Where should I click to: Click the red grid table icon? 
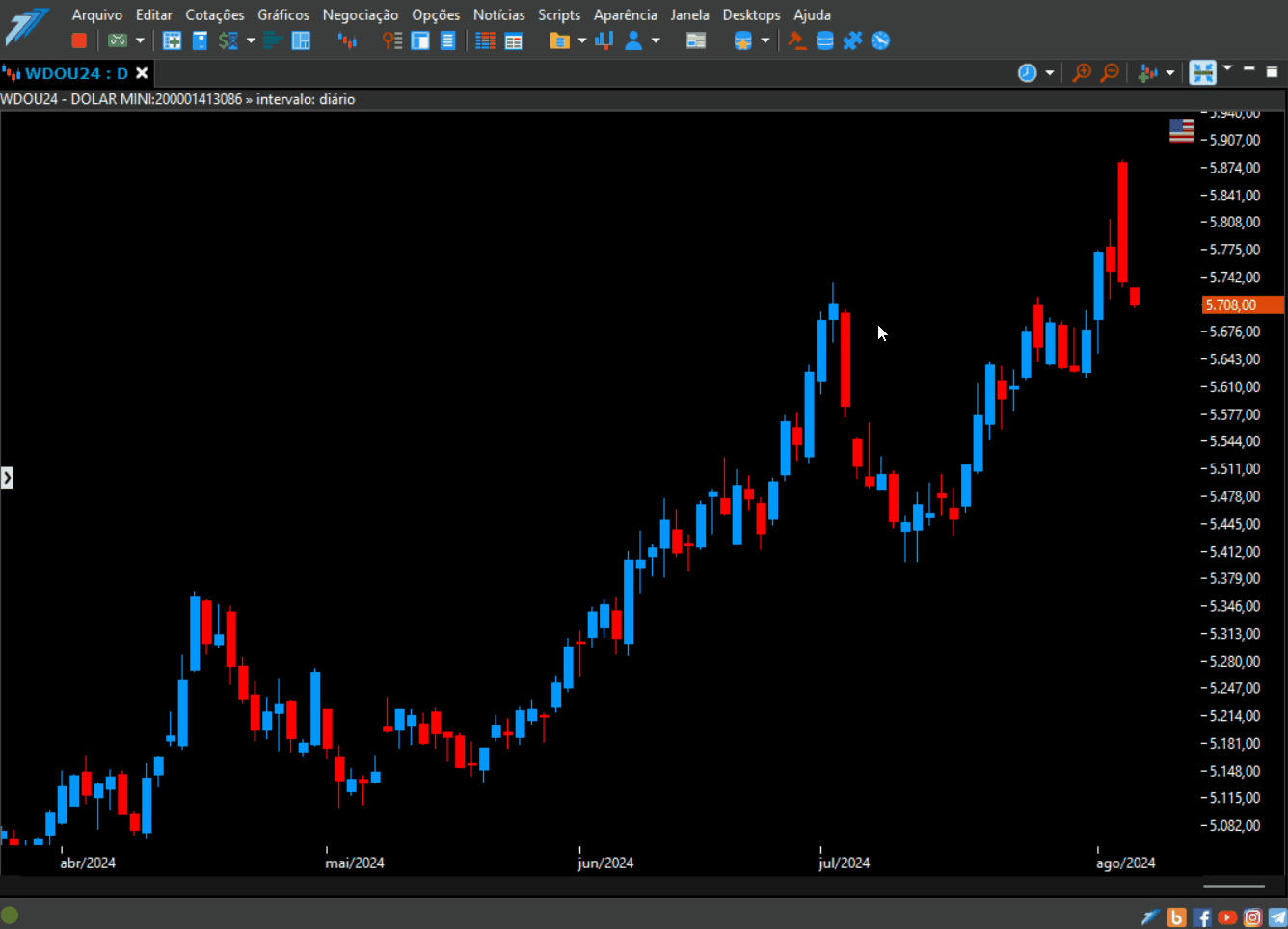pos(486,40)
